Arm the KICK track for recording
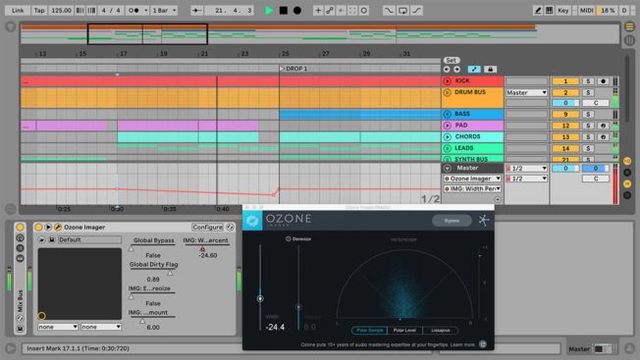The width and height of the screenshot is (640, 360). [x=603, y=81]
